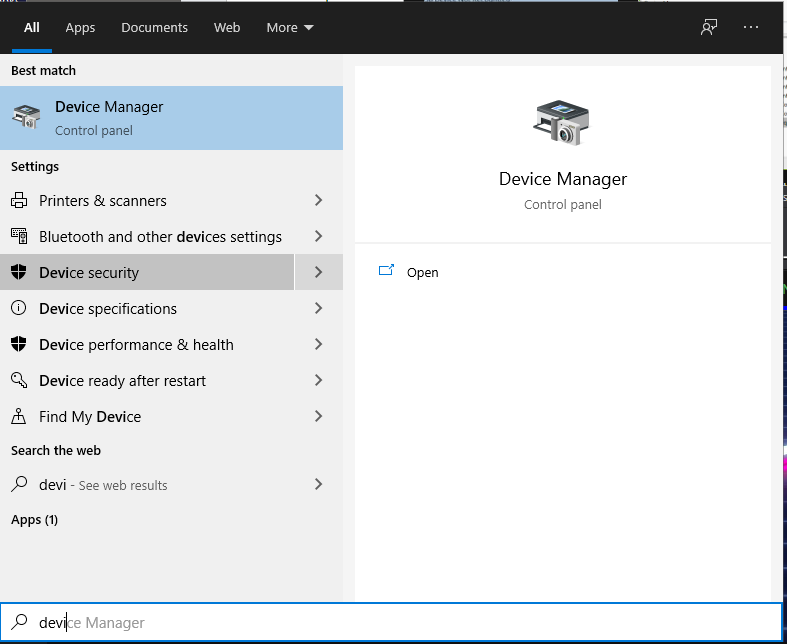Open the three-dot options menu
787x644 pixels.
click(751, 27)
